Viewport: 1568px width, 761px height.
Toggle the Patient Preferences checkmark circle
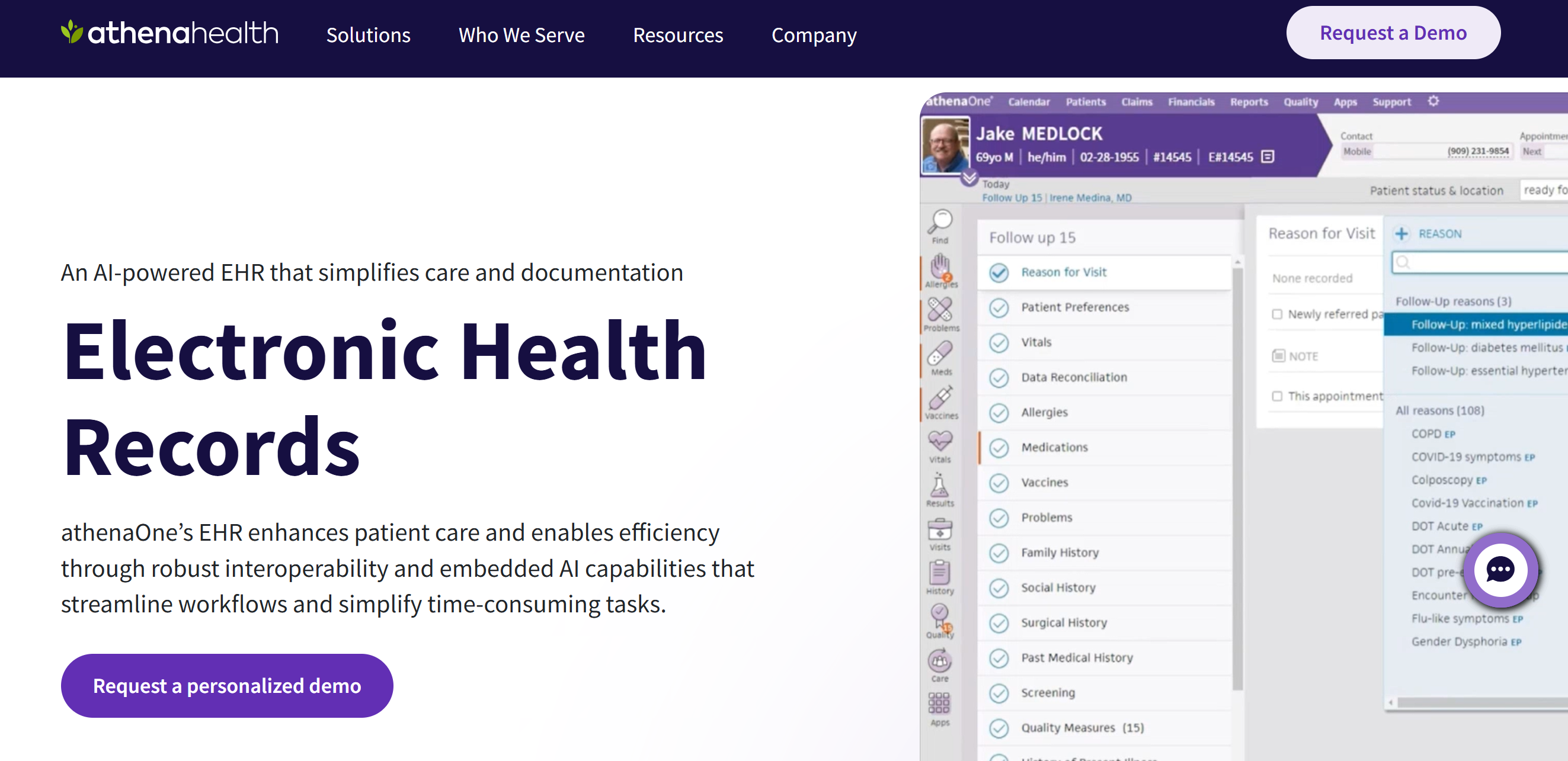[999, 307]
